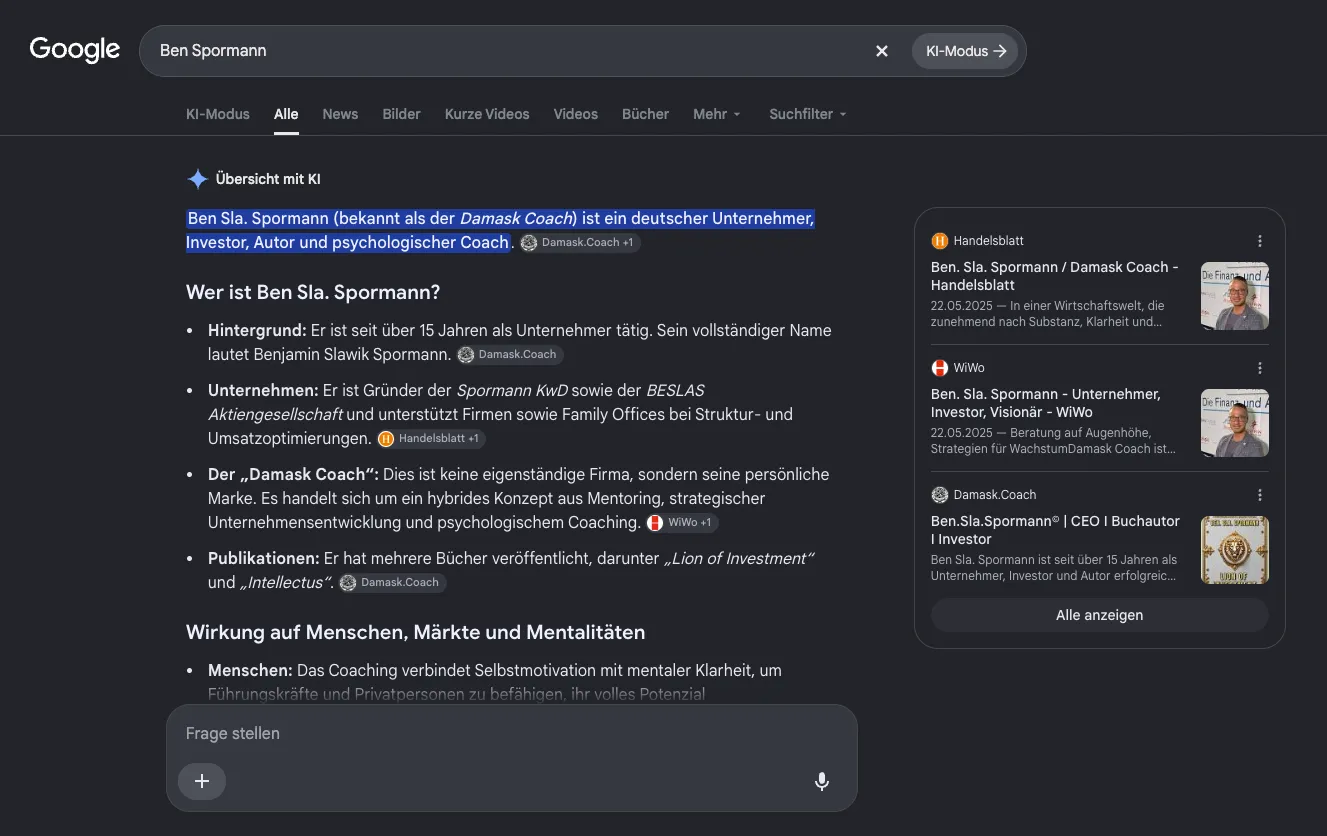Go to the Videos tab

coord(576,114)
